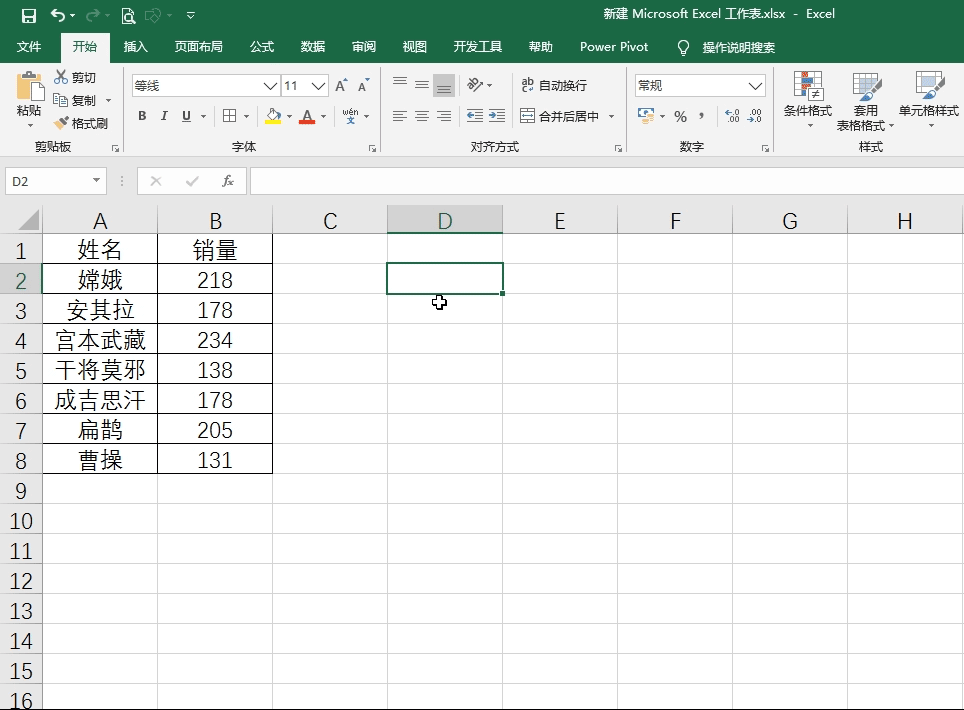
Task: Click the Paste (粘贴) clipboard icon
Action: [30, 87]
